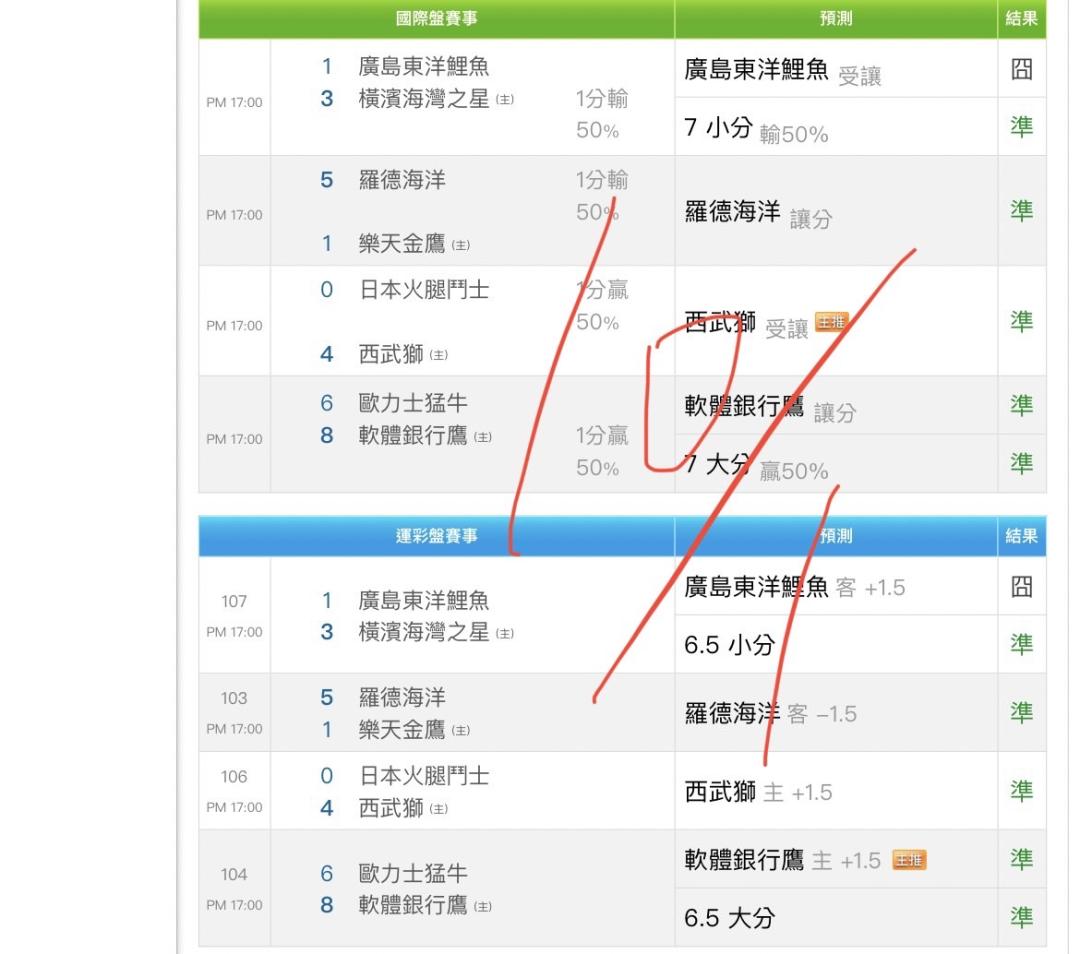The height and width of the screenshot is (954, 1080).
Task: Click the 西武獅 主 +1.5 prediction
Action: [758, 792]
